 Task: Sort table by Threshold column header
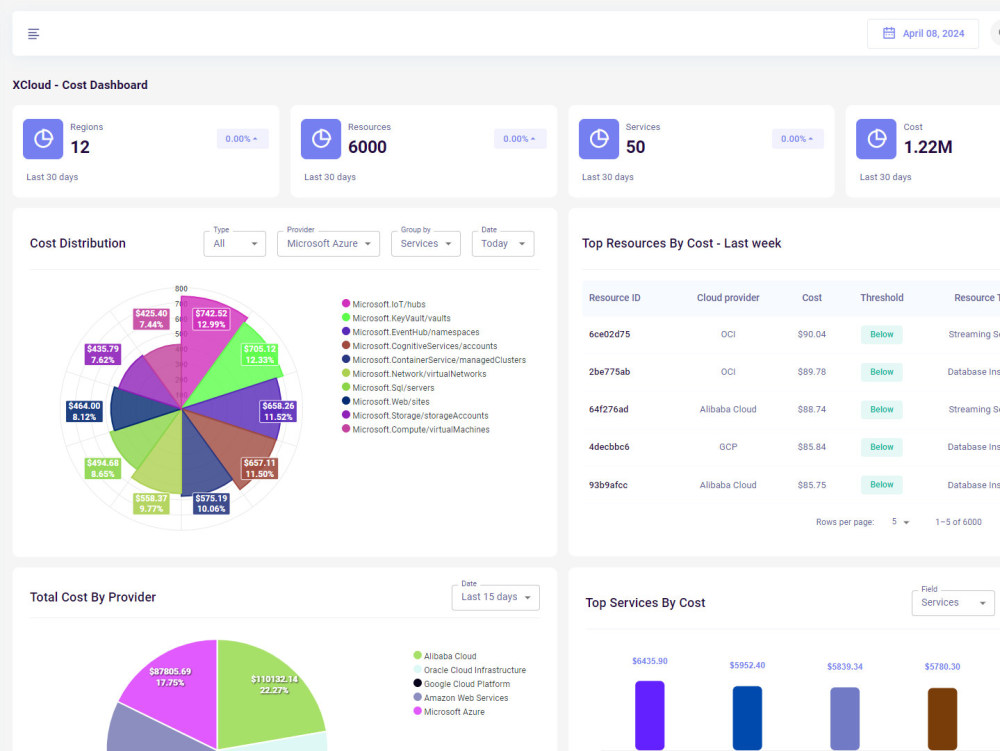coord(882,298)
